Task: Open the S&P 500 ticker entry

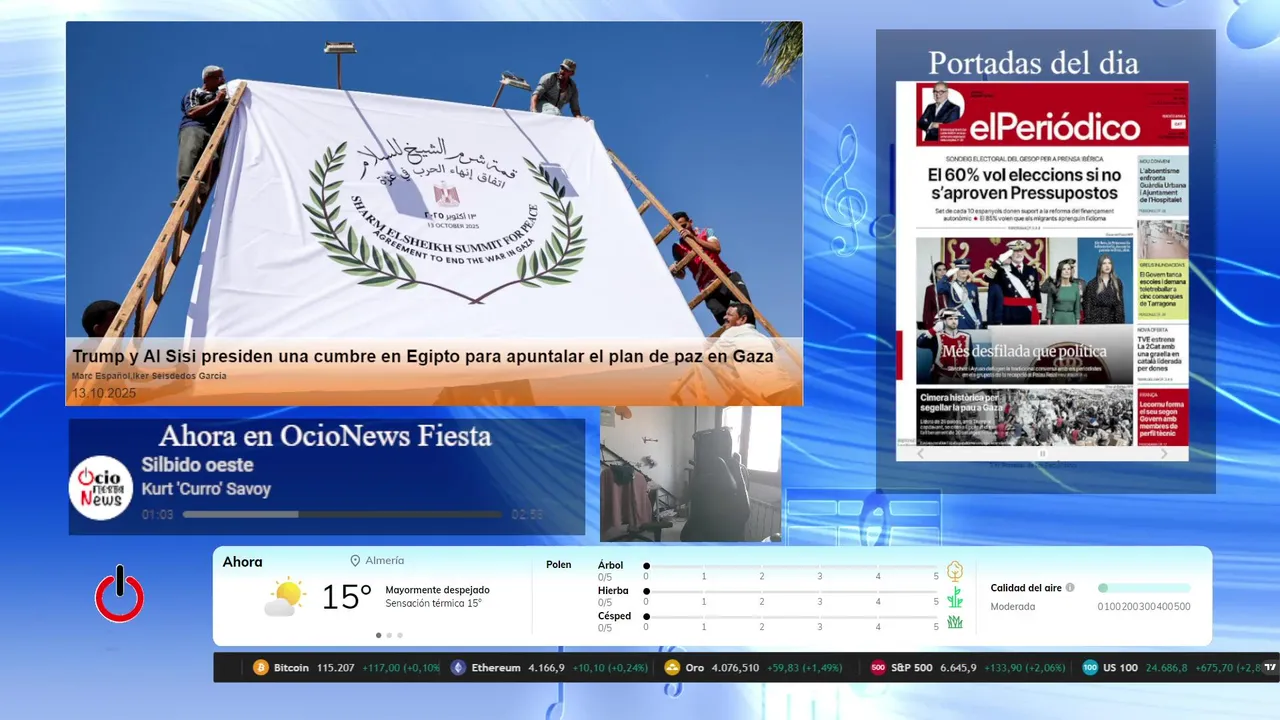Action: point(967,668)
